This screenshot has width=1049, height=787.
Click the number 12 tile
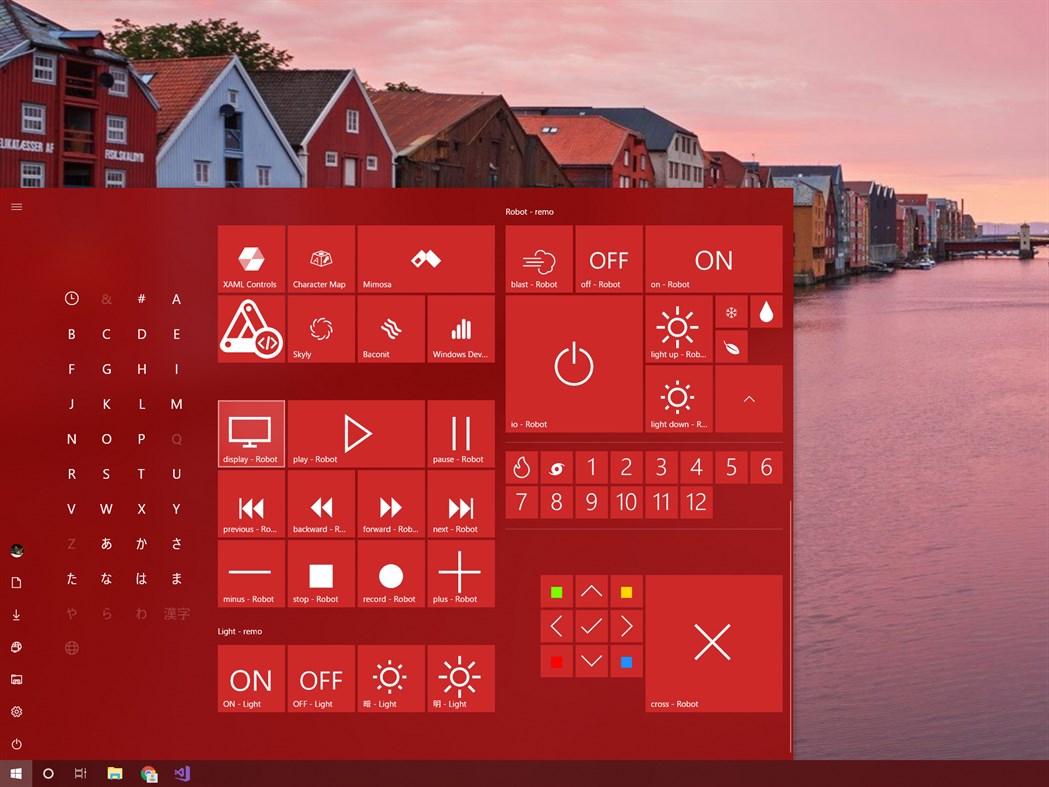tap(696, 502)
